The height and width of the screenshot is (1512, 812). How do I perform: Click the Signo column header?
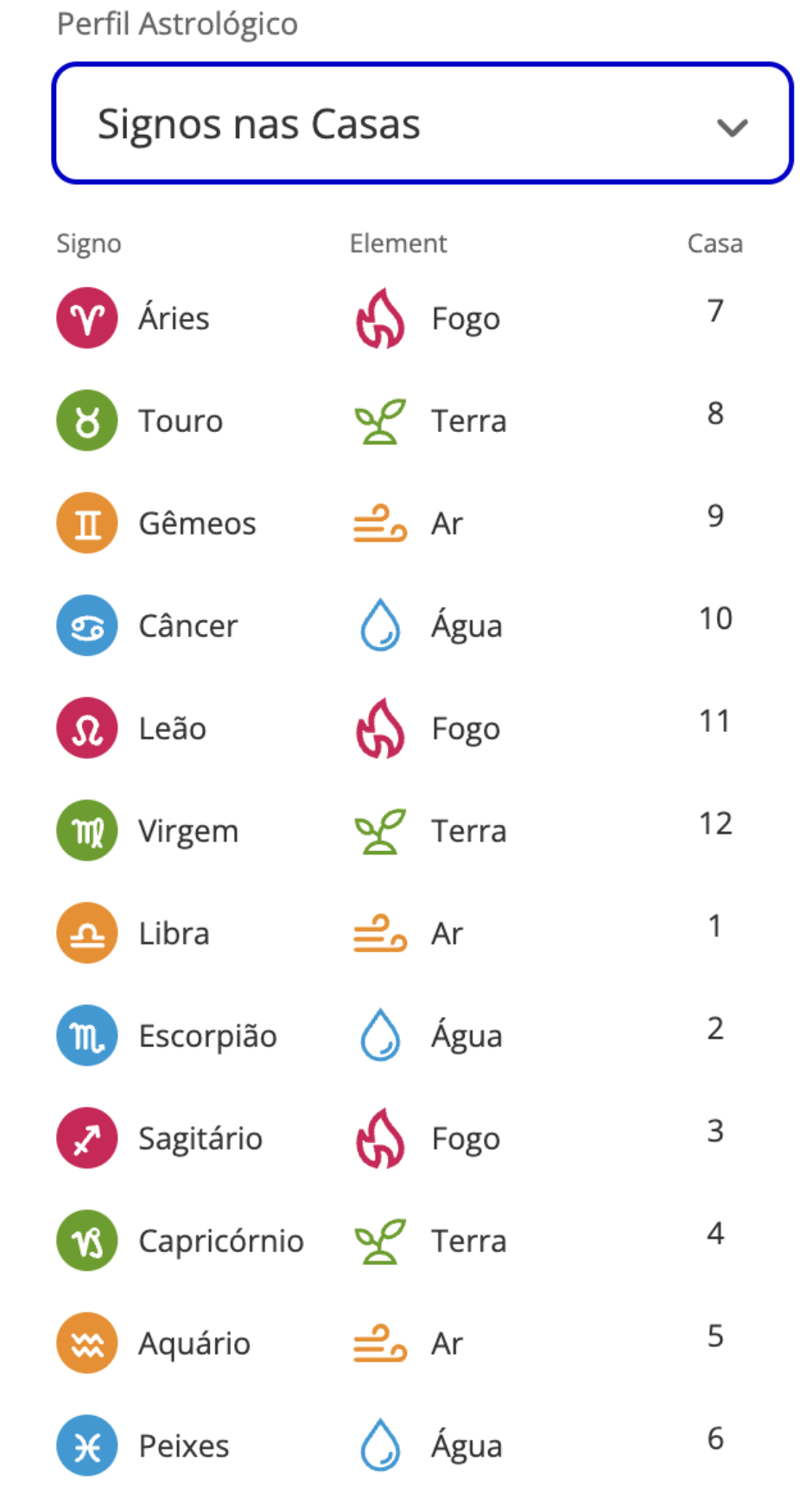89,244
